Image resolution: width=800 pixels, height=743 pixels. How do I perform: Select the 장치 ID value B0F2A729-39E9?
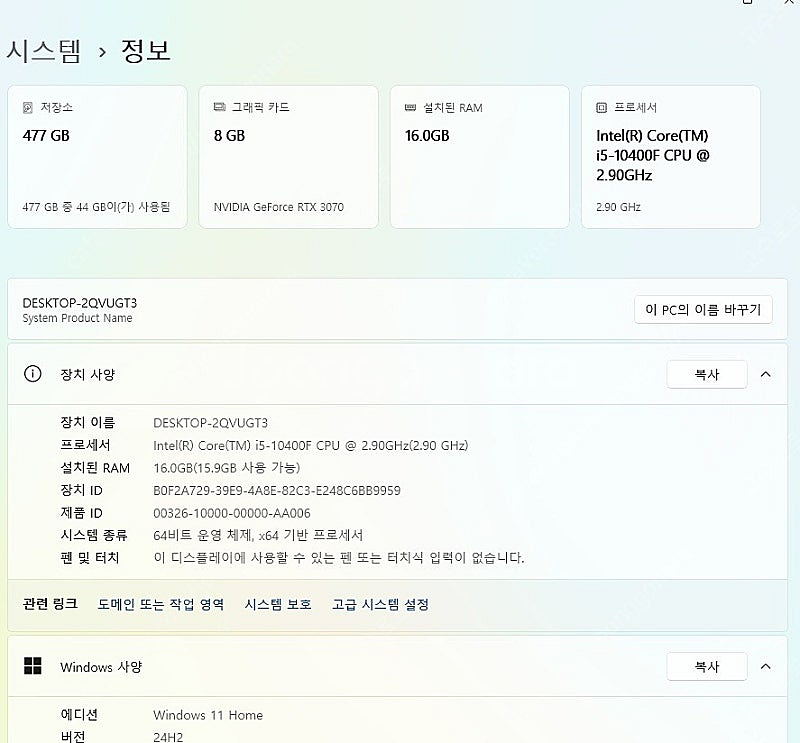click(x=277, y=490)
